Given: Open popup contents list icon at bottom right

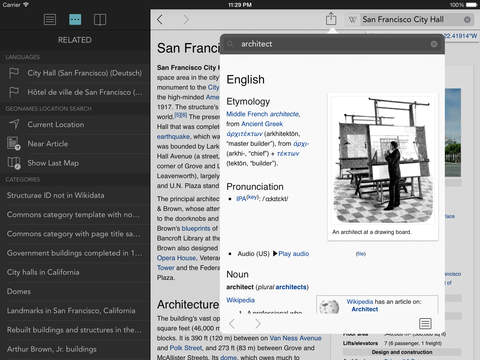Looking at the screenshot, I should click(425, 323).
